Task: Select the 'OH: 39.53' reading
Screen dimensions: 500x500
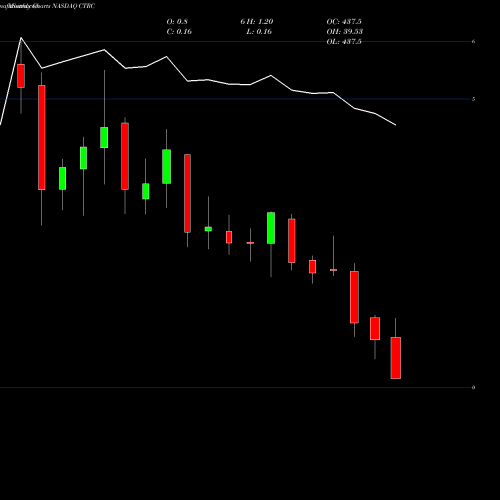Action: (x=345, y=32)
